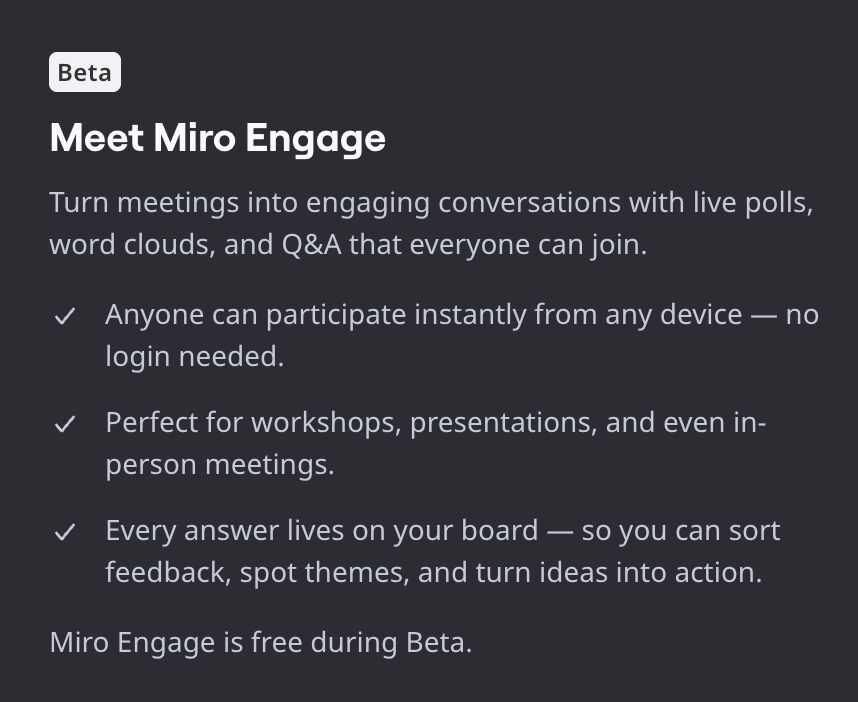The image size is (858, 702).
Task: Click the "Meet Miro Engage" heading
Action: tap(217, 138)
